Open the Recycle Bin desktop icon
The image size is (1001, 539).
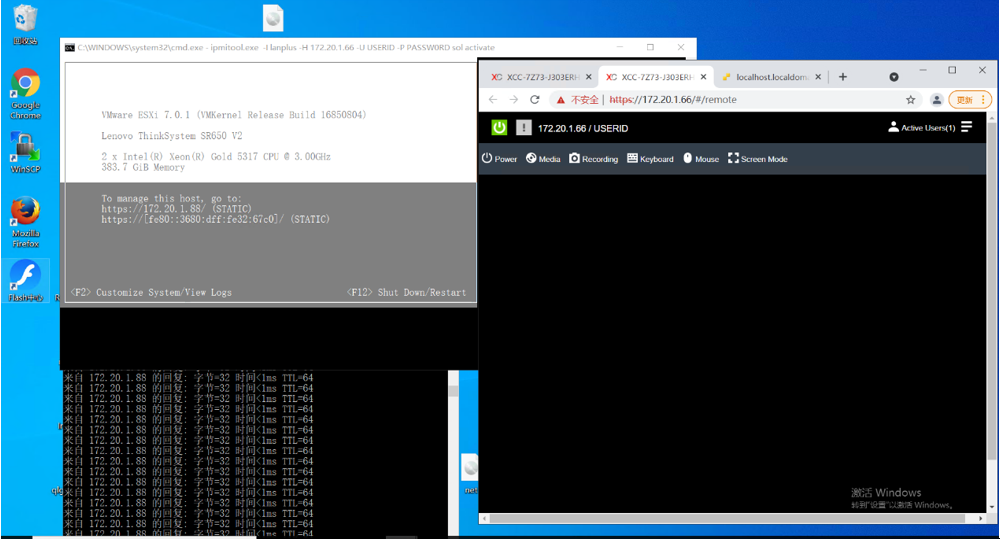pyautogui.click(x=25, y=24)
